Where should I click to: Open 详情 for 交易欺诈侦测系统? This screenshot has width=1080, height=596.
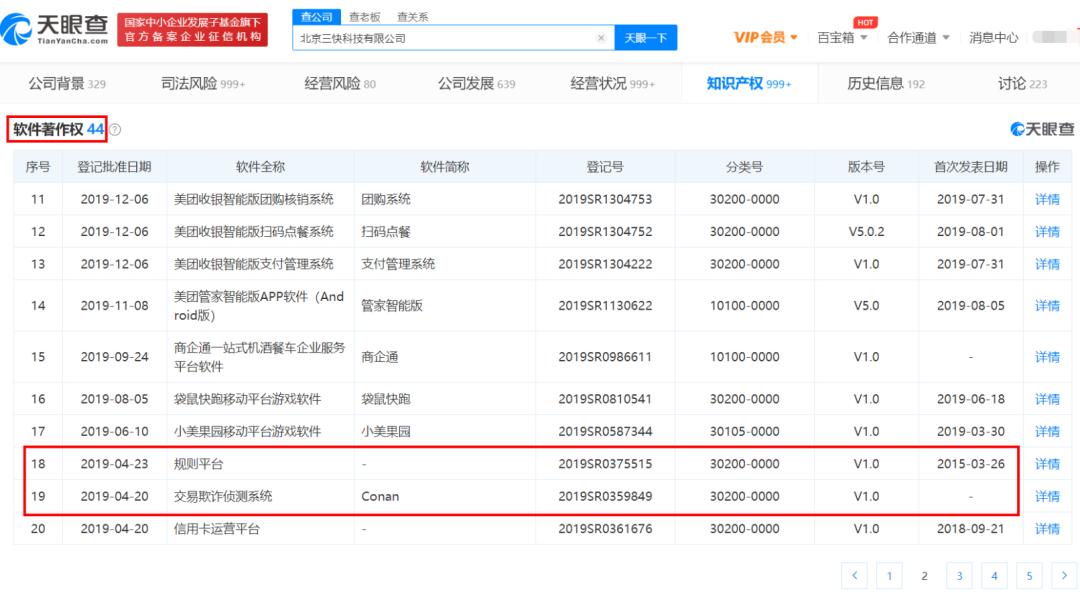coord(1046,496)
